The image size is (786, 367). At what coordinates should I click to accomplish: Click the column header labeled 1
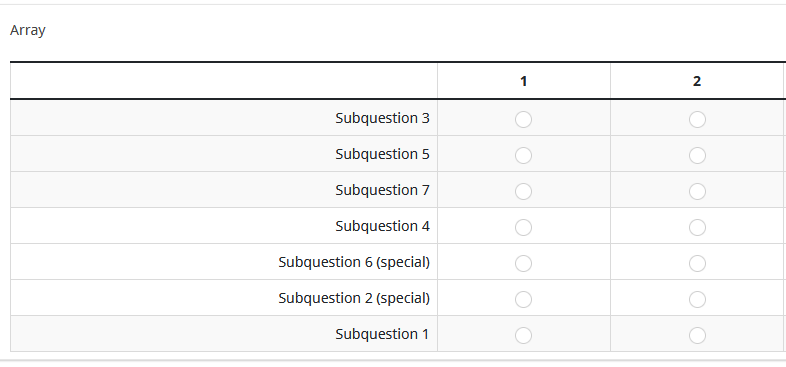point(523,81)
